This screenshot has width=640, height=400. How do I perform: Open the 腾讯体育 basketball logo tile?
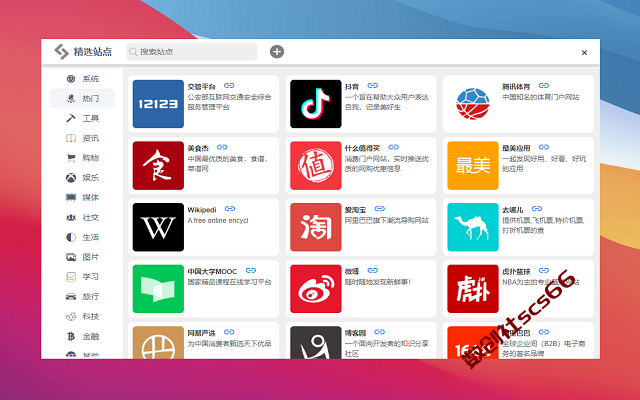473,104
